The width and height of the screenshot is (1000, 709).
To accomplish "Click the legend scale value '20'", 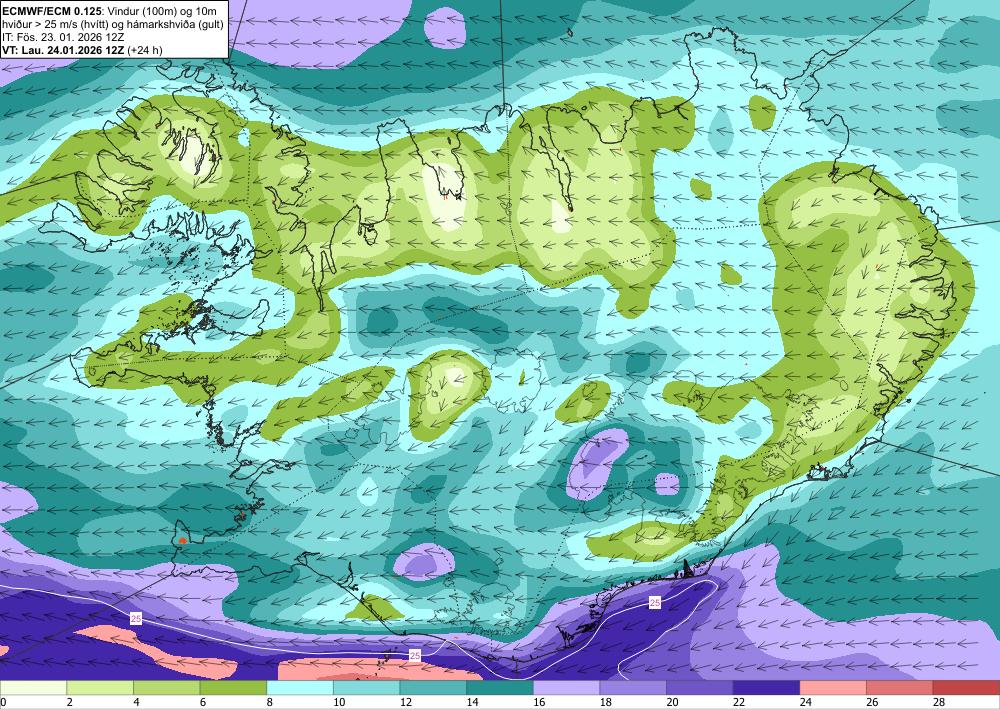I will click(672, 702).
